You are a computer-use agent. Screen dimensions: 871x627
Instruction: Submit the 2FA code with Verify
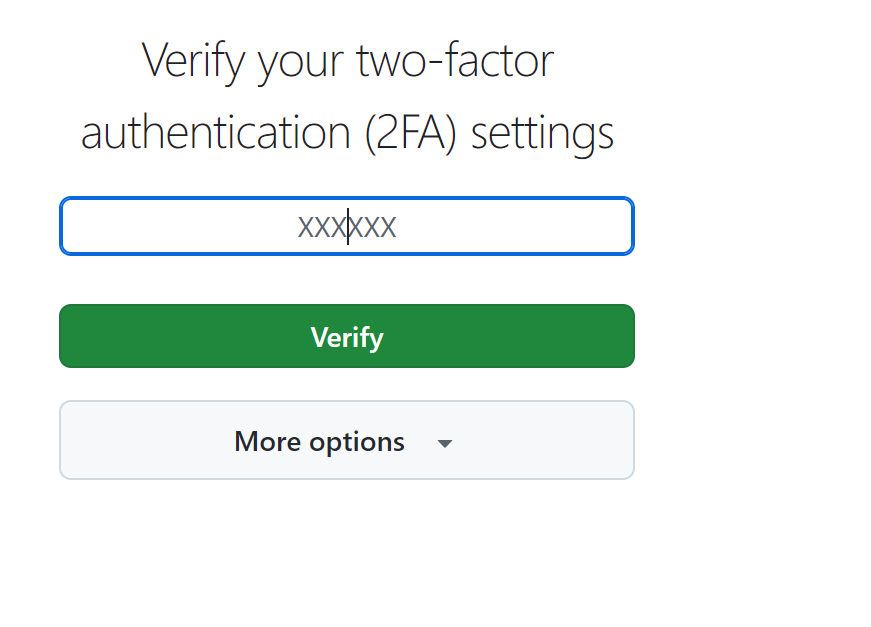pyautogui.click(x=347, y=336)
